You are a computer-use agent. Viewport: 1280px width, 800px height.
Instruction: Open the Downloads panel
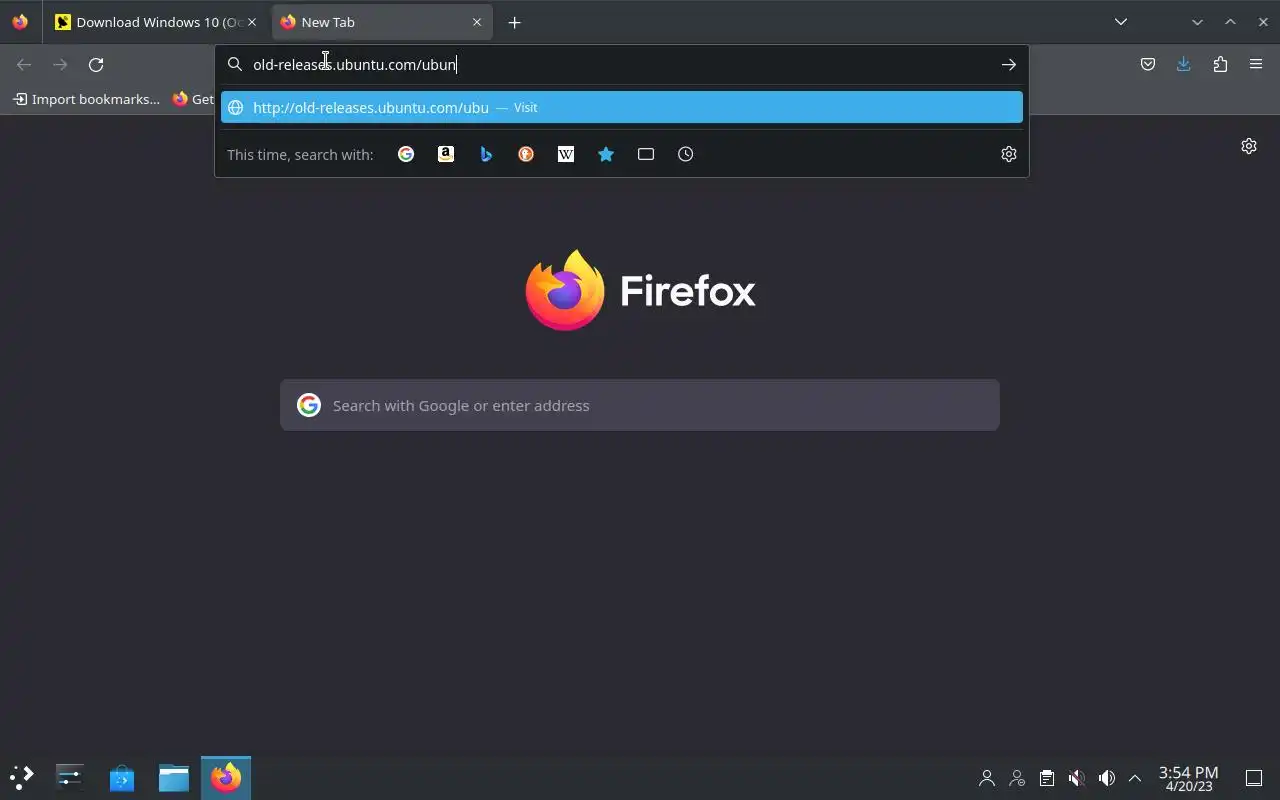click(x=1184, y=65)
